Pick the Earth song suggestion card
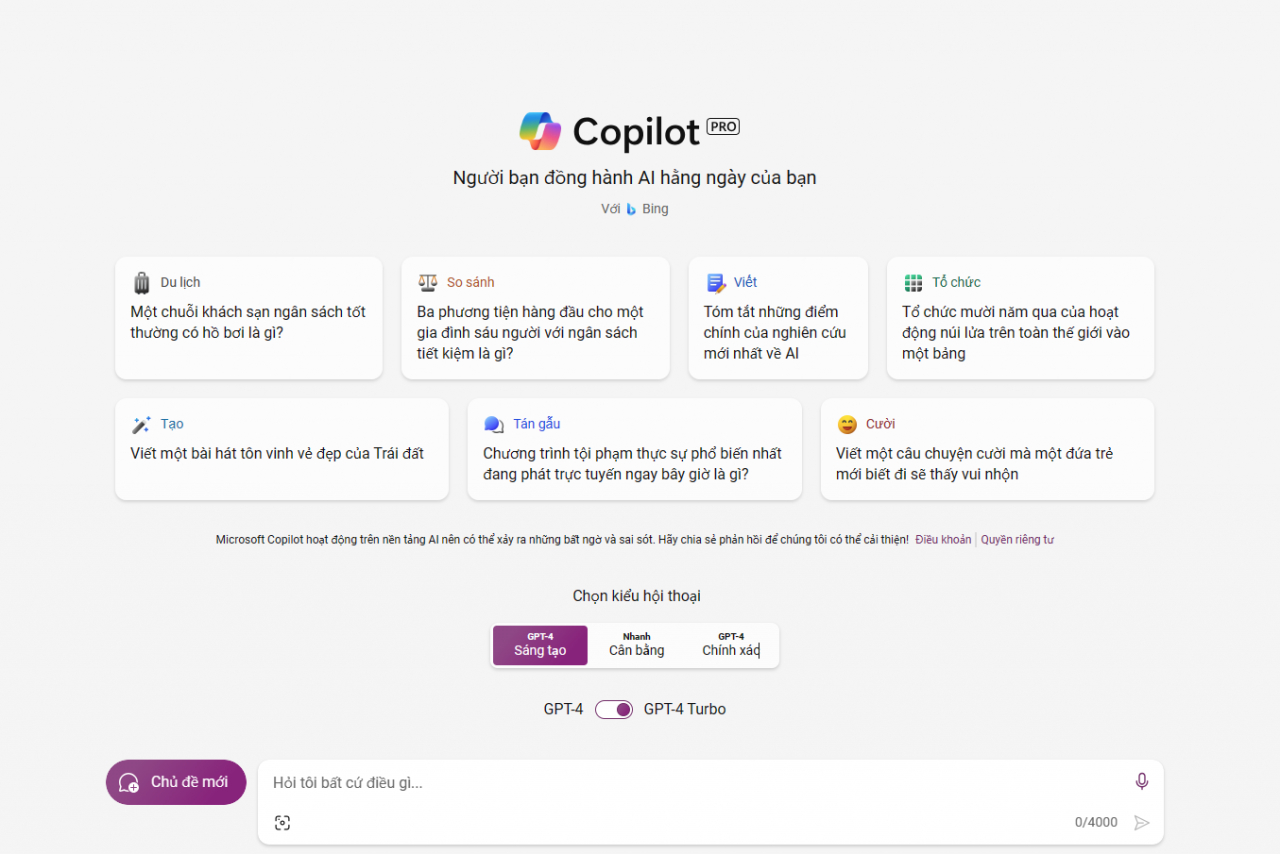1280x854 pixels. [x=281, y=449]
